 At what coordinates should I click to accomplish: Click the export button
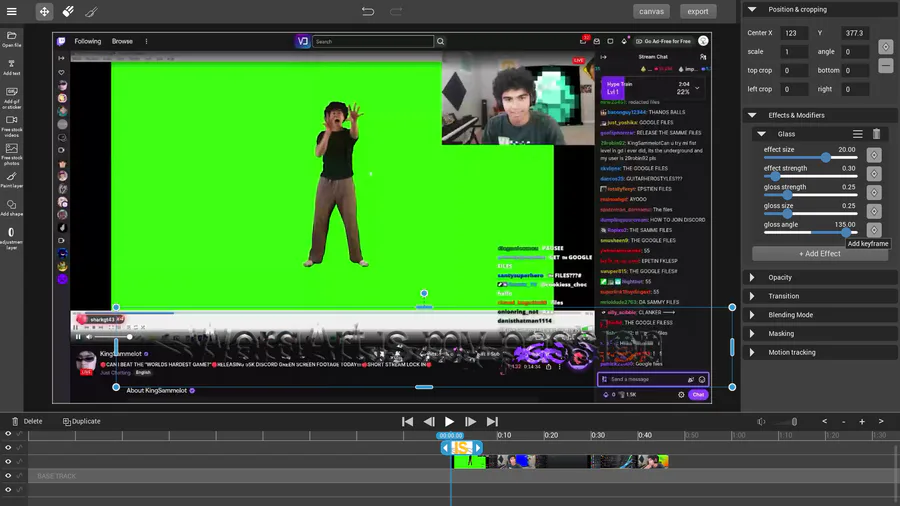pyautogui.click(x=698, y=11)
